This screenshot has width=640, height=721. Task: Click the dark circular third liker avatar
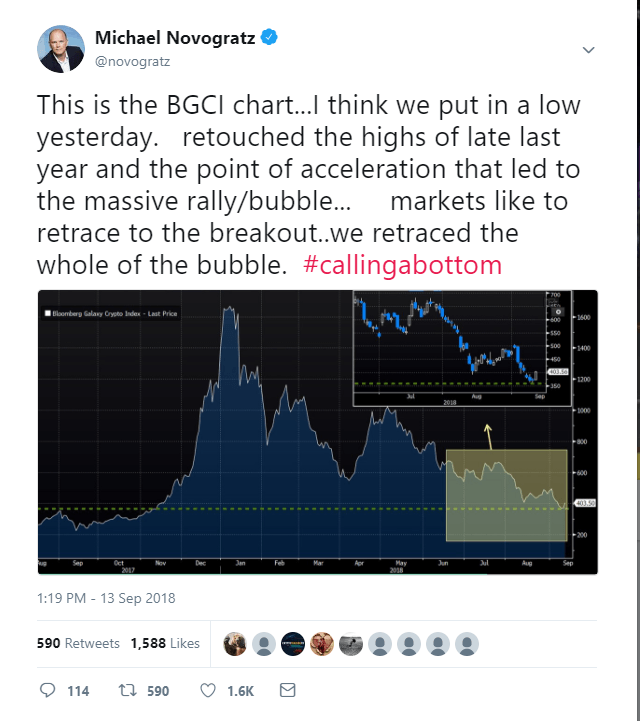click(292, 643)
